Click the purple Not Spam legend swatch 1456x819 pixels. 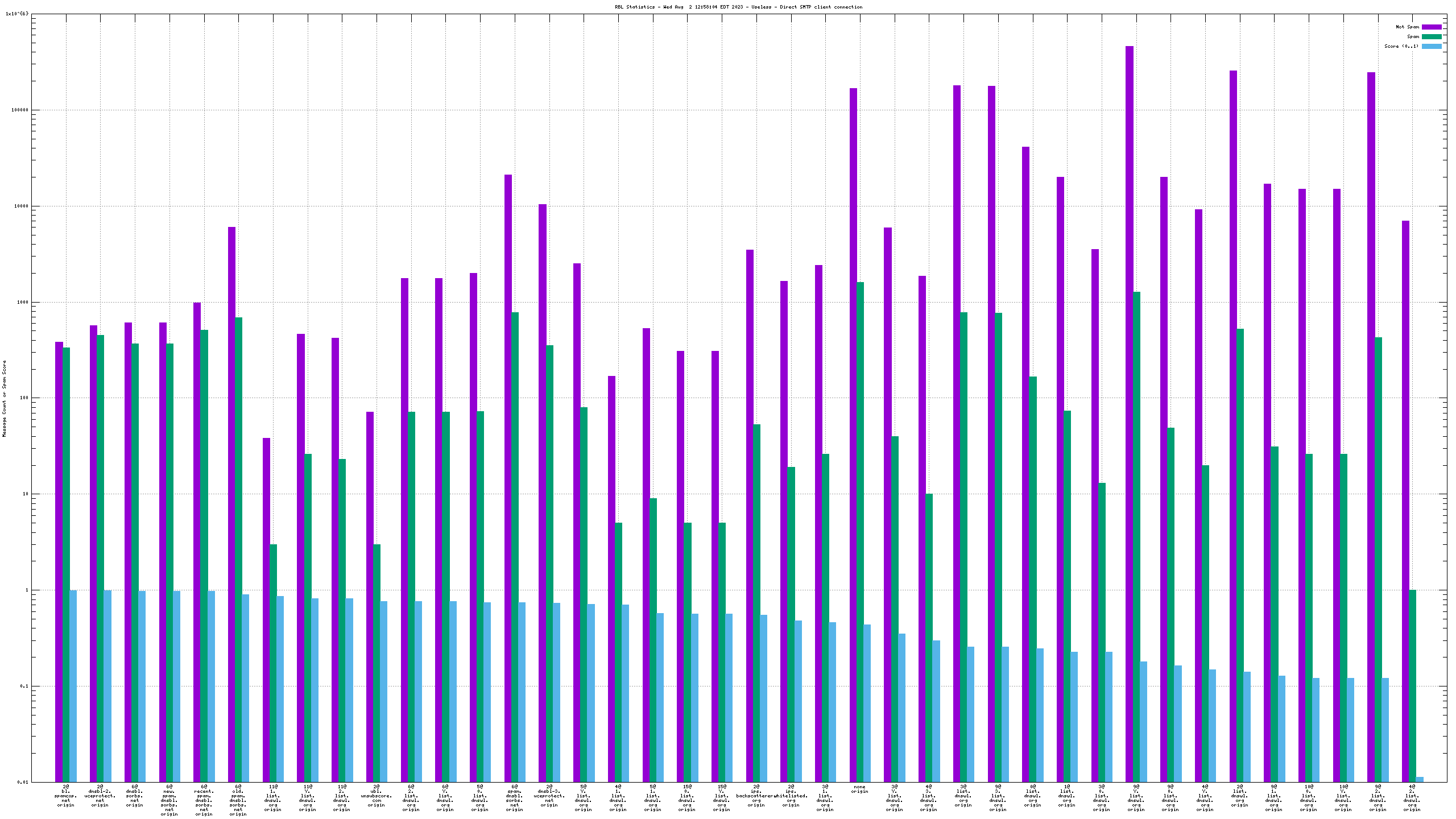coord(1432,27)
